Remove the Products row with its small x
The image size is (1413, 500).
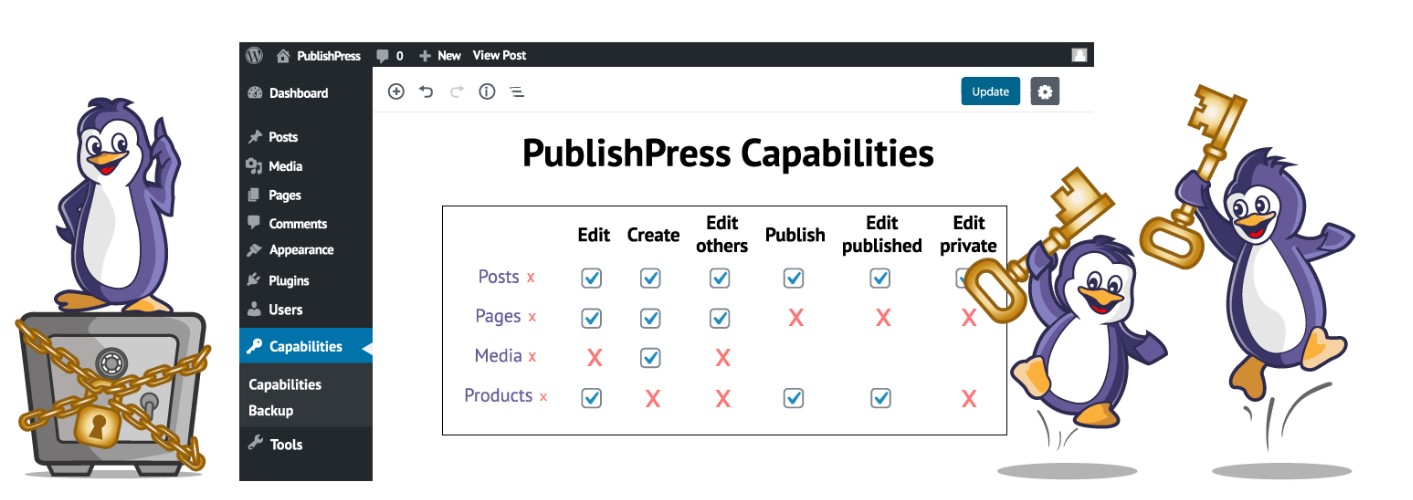pyautogui.click(x=543, y=397)
